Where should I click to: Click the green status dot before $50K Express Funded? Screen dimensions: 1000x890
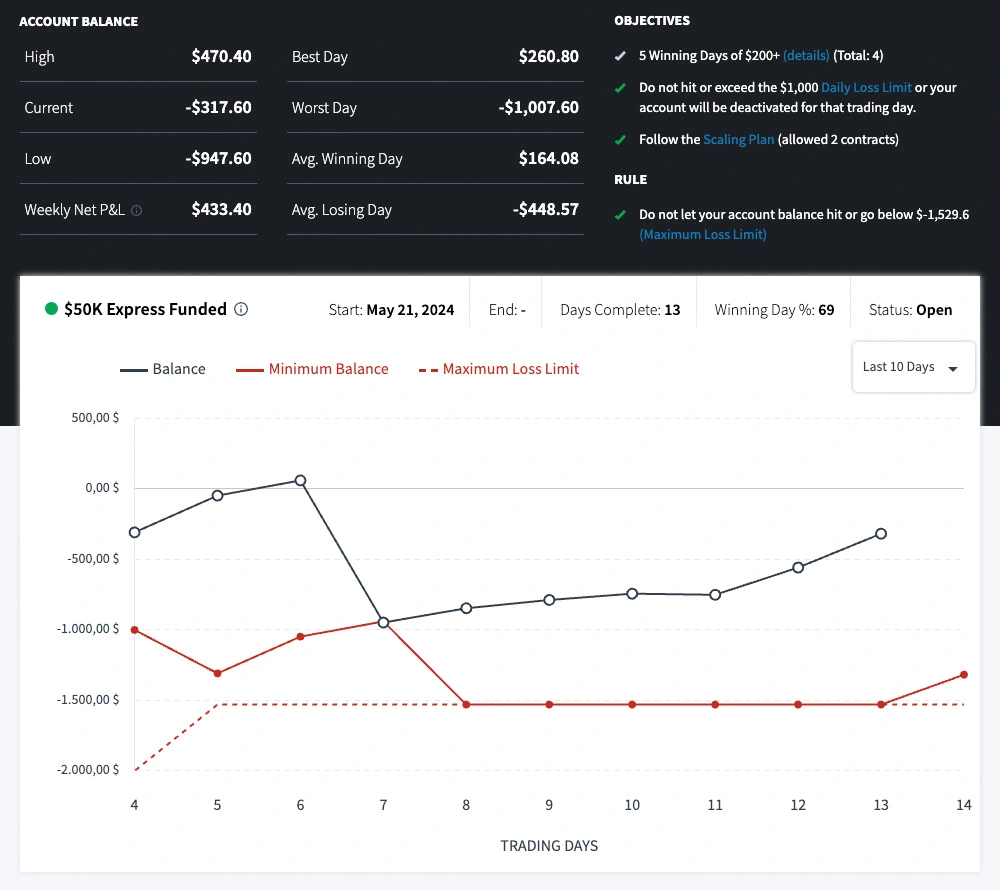(x=51, y=310)
